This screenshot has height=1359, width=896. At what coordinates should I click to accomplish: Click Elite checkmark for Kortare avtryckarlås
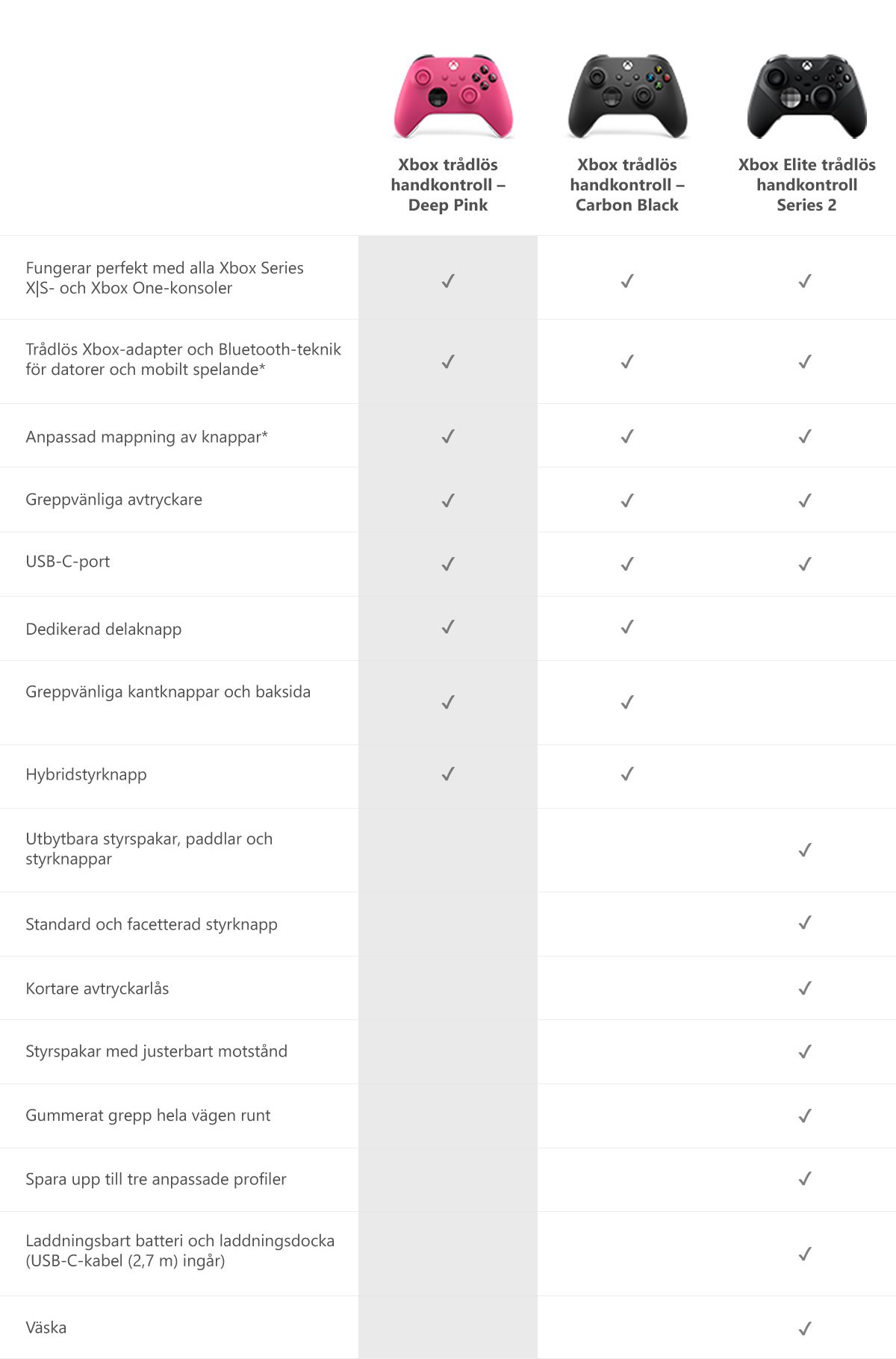(x=805, y=988)
